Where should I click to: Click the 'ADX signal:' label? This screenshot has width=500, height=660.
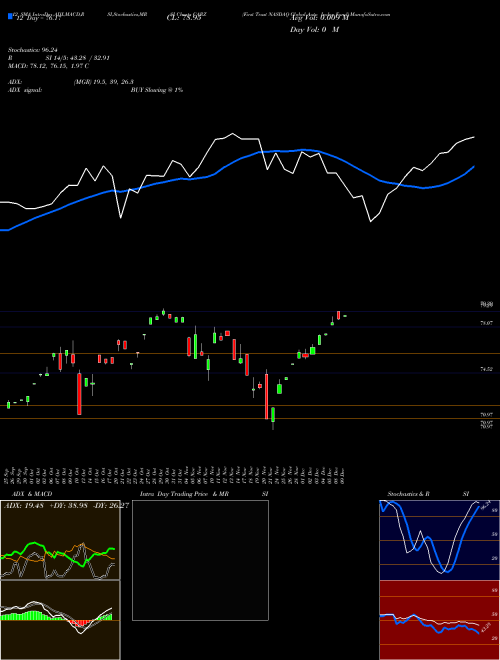point(25,90)
